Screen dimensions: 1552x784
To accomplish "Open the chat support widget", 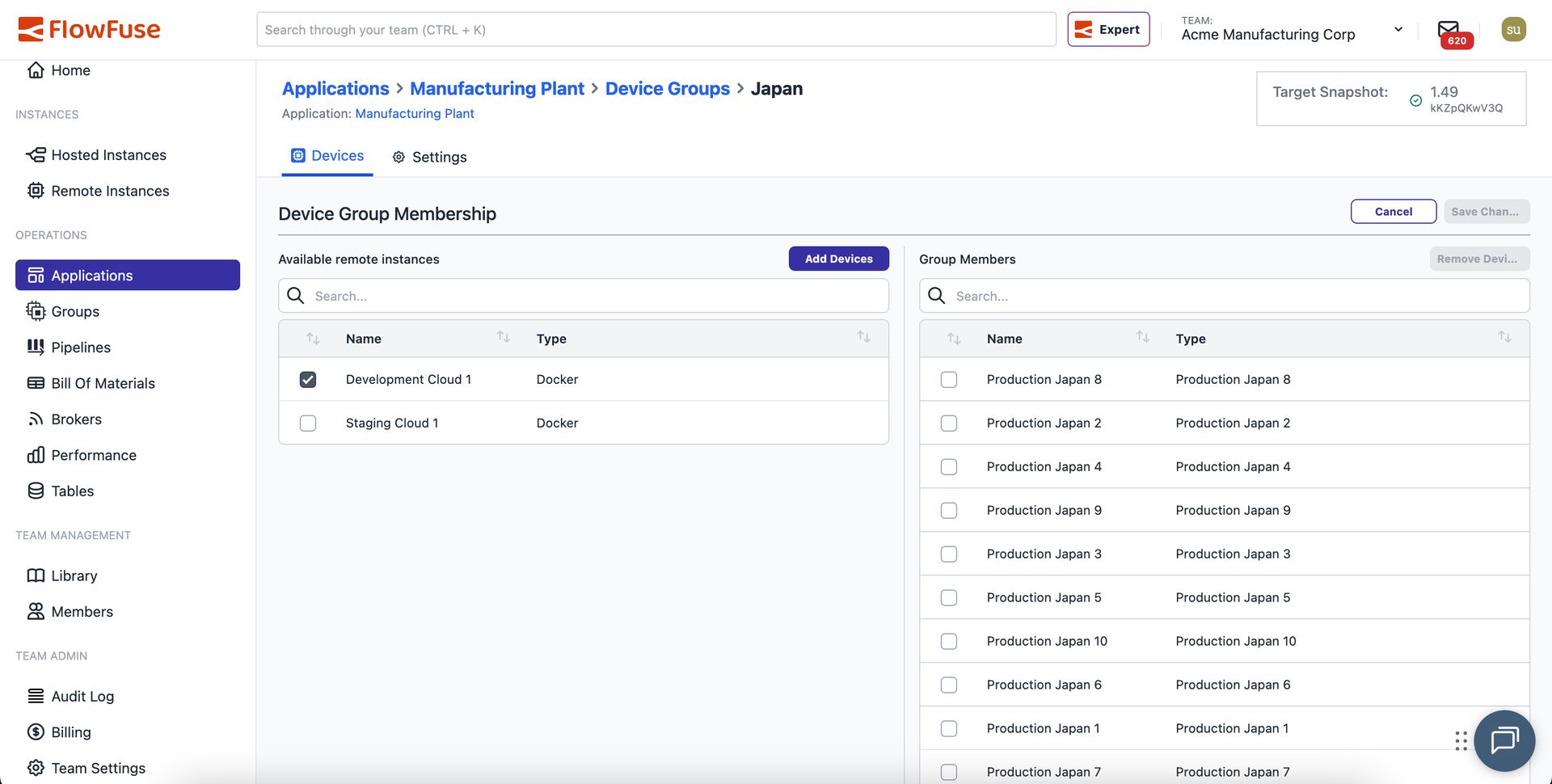I will pos(1503,740).
